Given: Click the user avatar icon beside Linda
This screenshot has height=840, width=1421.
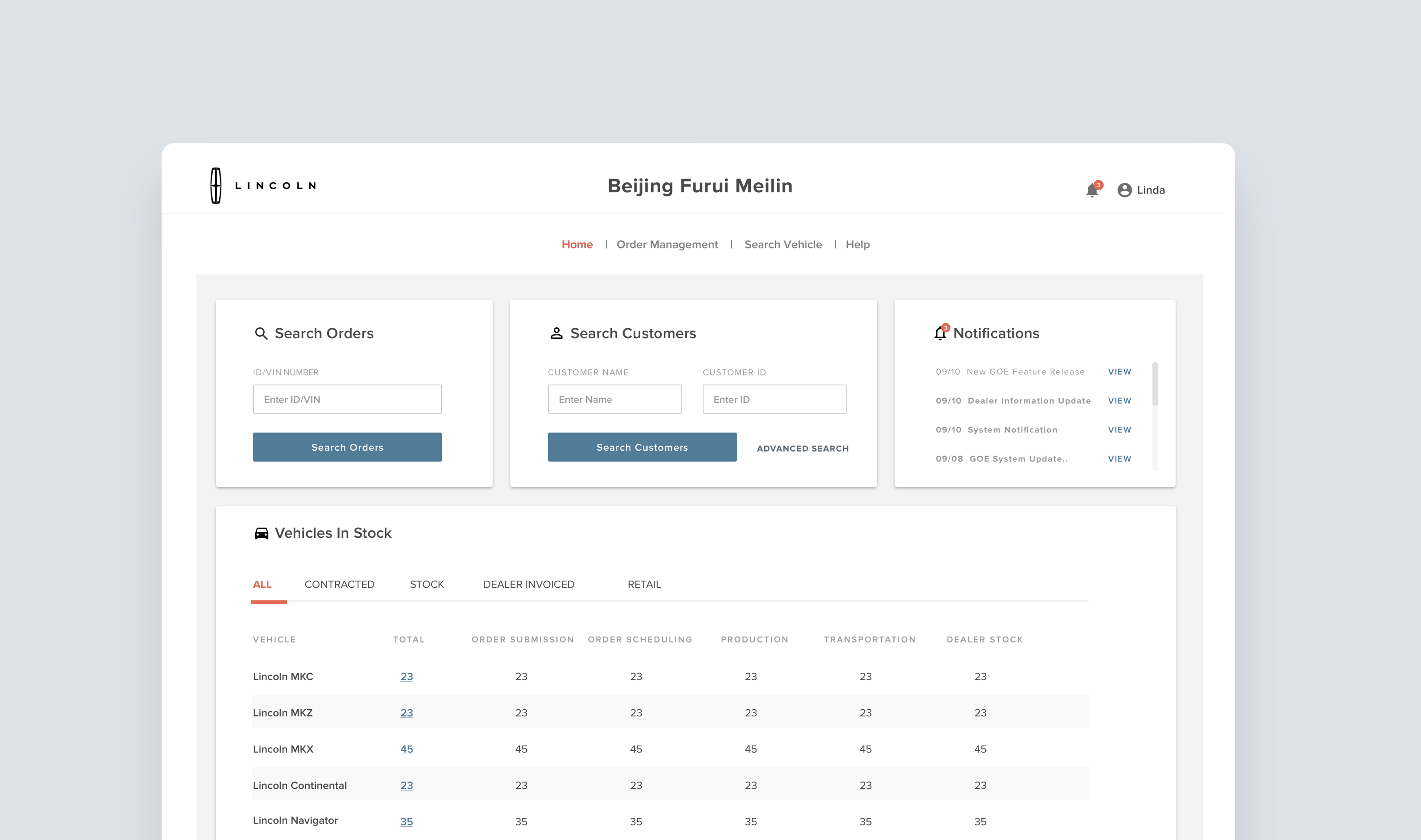Looking at the screenshot, I should [1124, 190].
